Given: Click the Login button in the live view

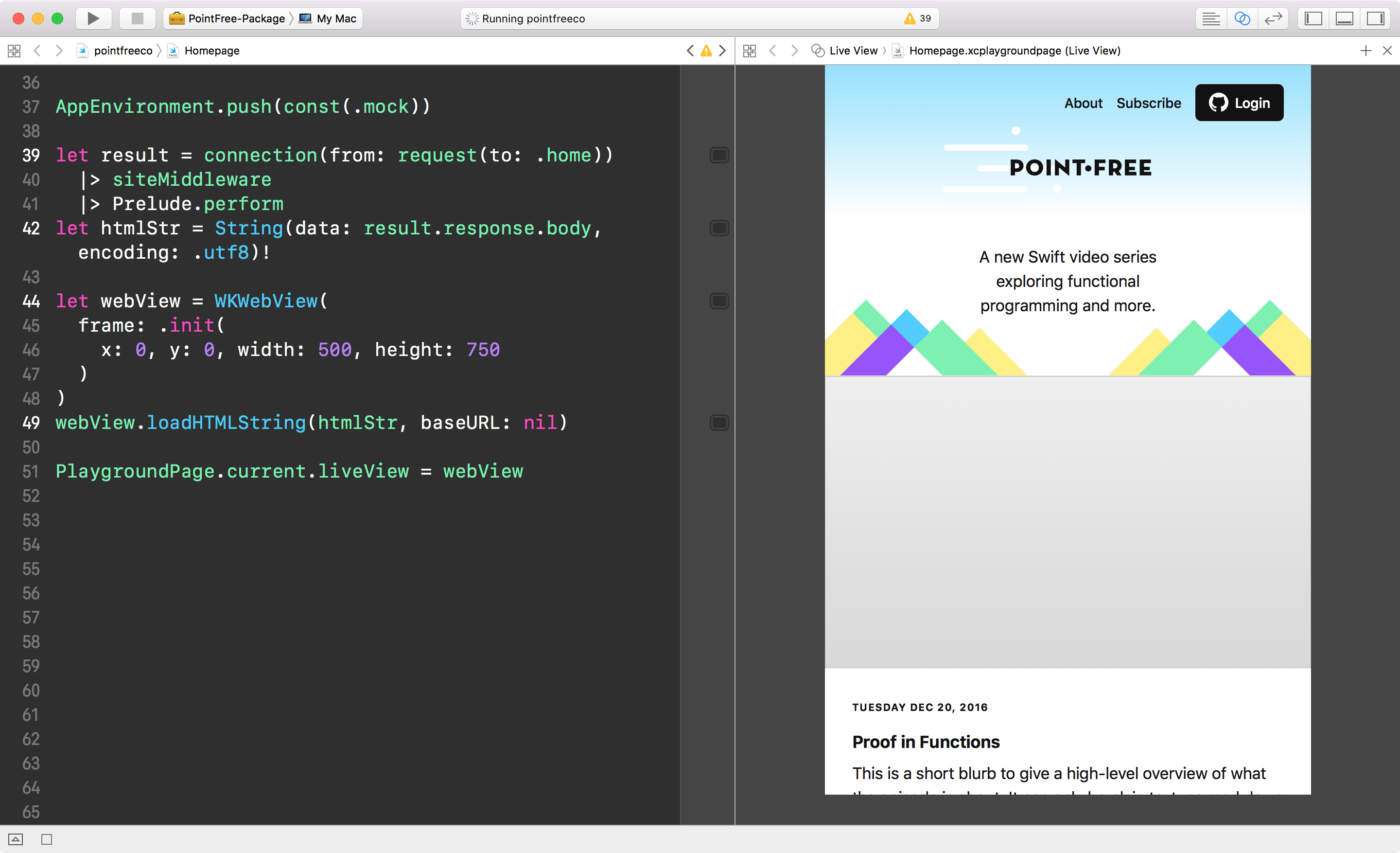Looking at the screenshot, I should coord(1239,103).
